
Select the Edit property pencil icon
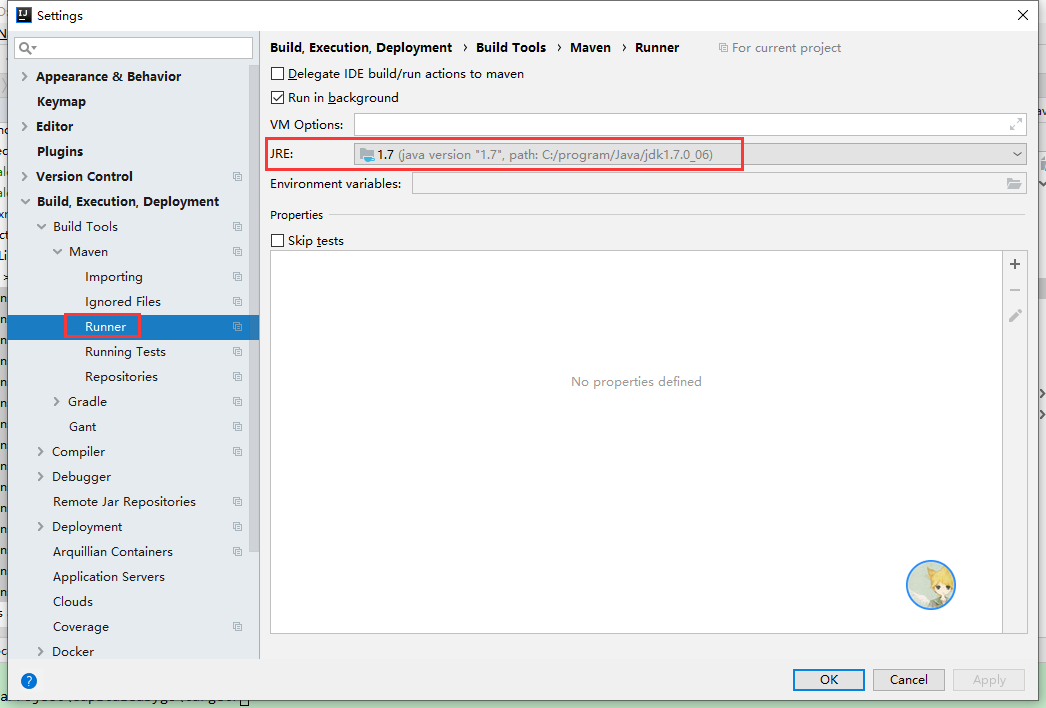pyautogui.click(x=1014, y=315)
